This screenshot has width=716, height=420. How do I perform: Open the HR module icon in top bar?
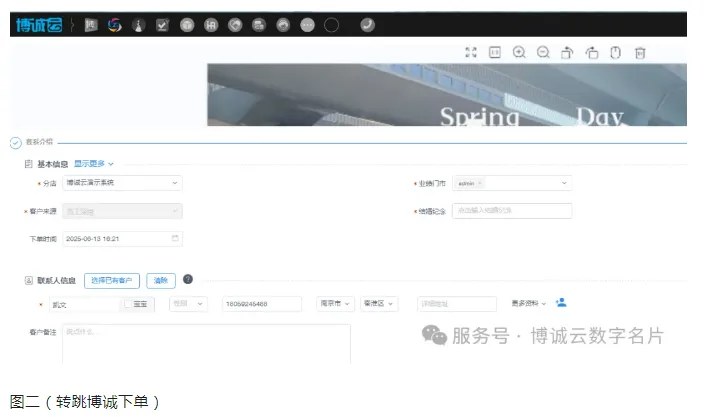(211, 24)
